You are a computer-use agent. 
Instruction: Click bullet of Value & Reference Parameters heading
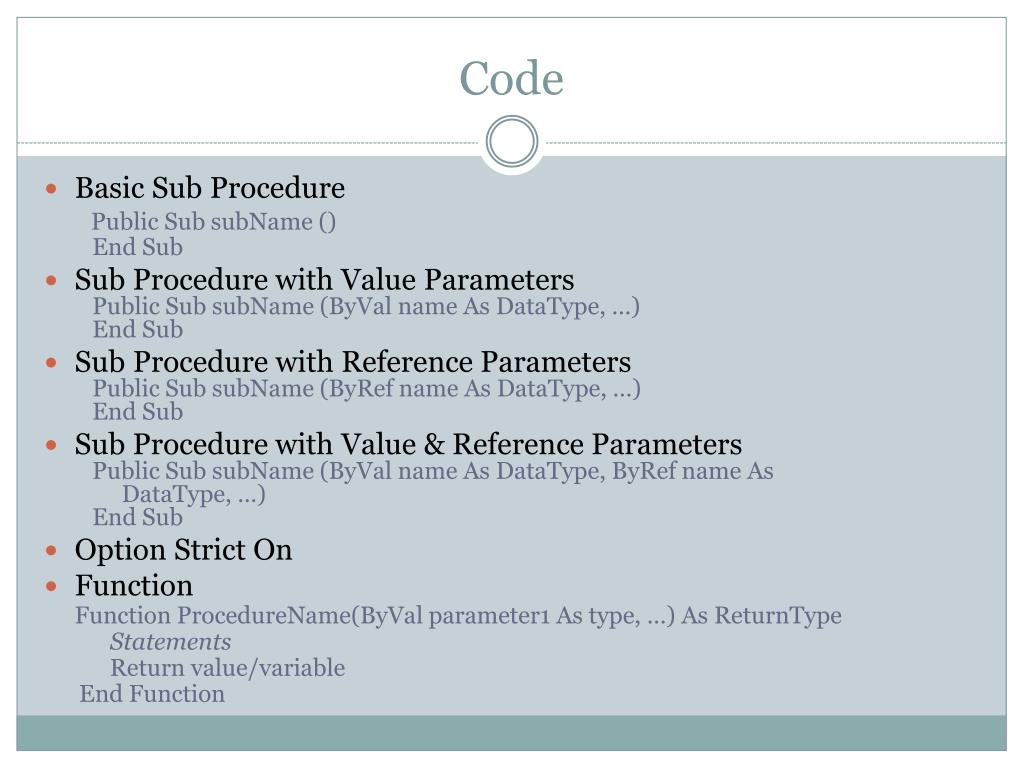[x=52, y=445]
